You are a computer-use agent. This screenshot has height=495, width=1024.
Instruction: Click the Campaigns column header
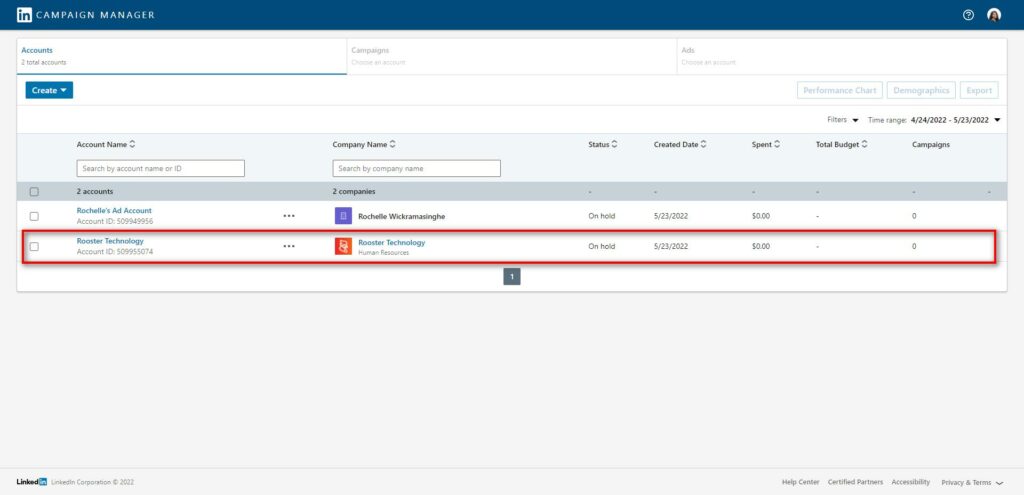[x=931, y=144]
